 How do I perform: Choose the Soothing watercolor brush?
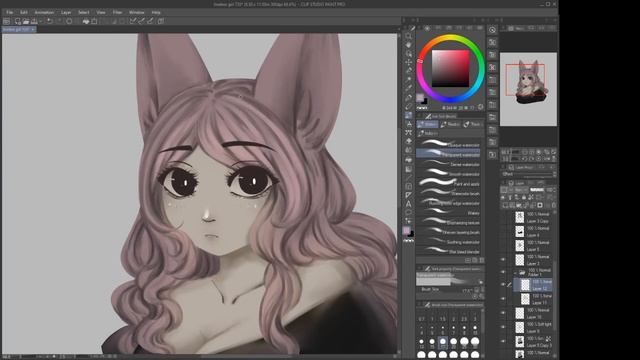tap(448, 242)
